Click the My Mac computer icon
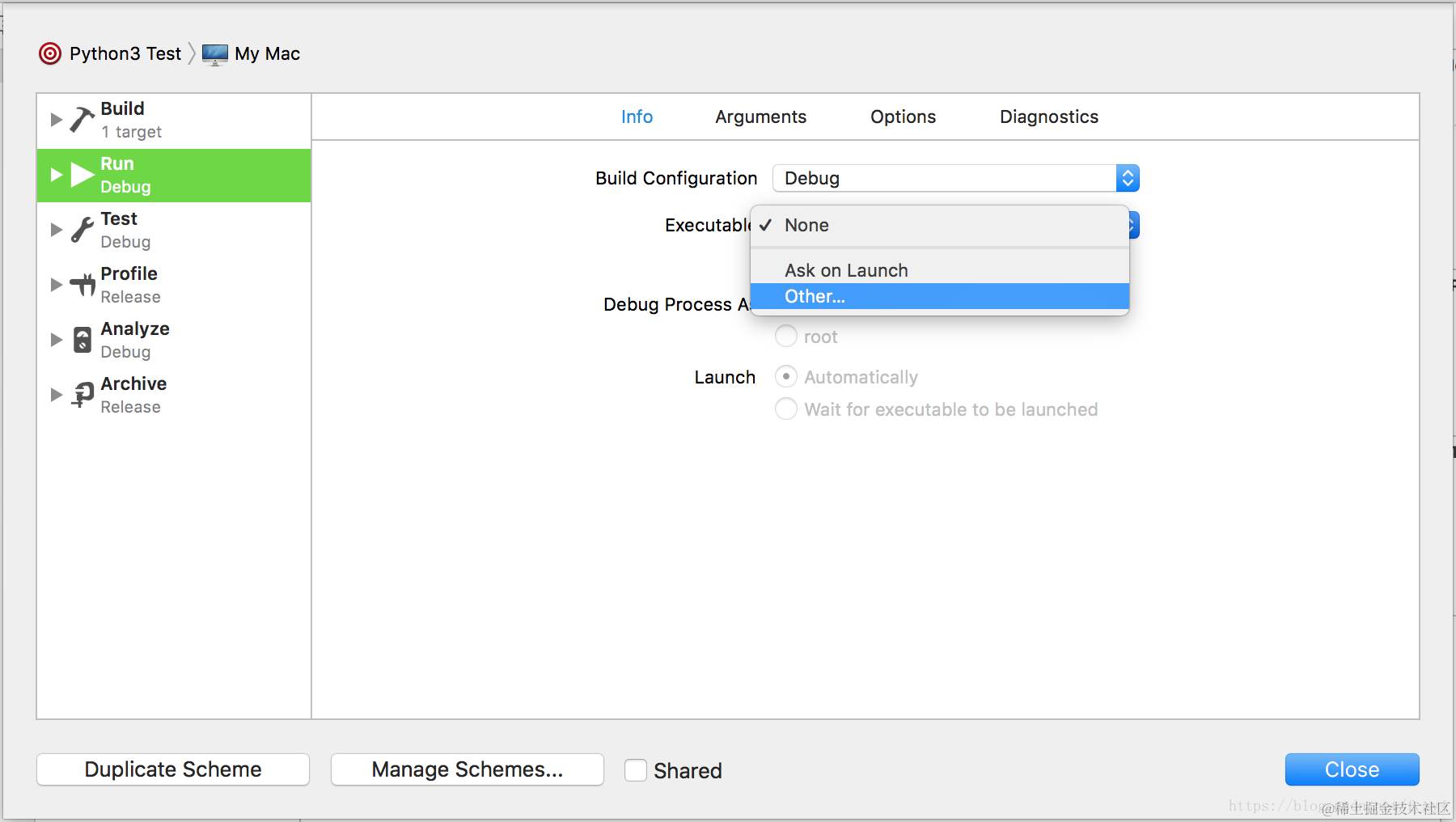This screenshot has height=822, width=1456. pos(215,54)
